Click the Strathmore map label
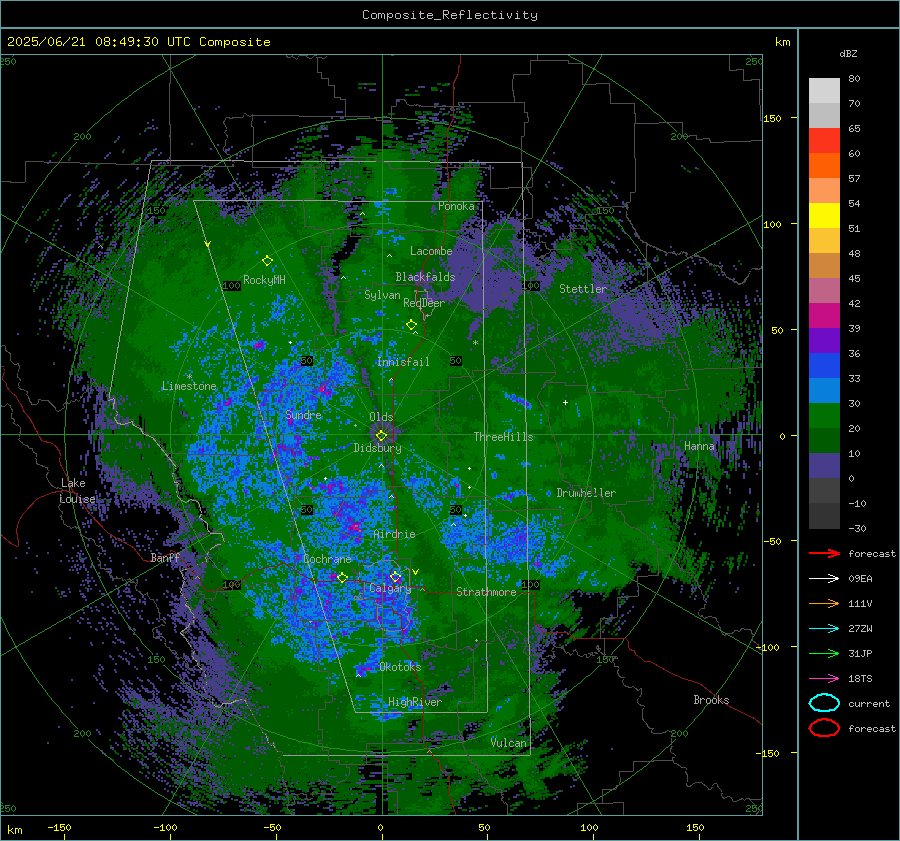900x841 pixels. click(x=486, y=592)
